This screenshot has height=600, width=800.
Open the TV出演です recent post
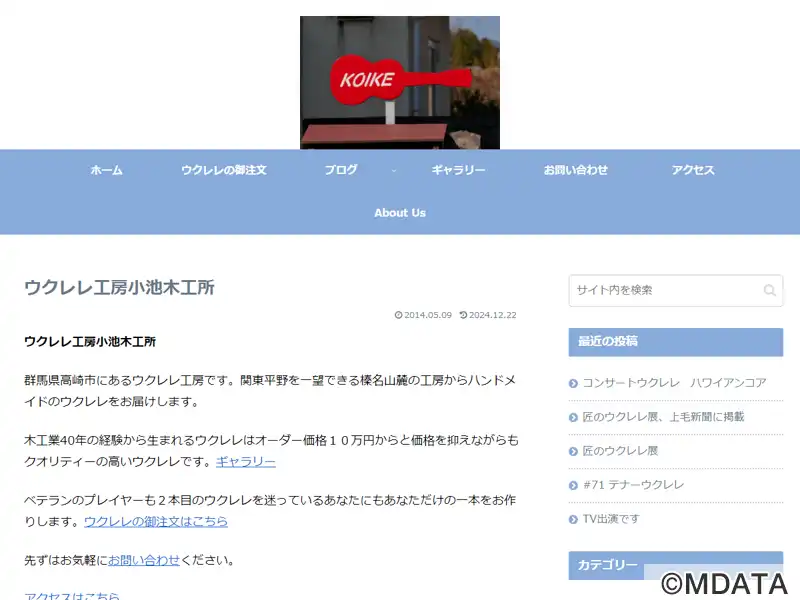click(x=611, y=519)
